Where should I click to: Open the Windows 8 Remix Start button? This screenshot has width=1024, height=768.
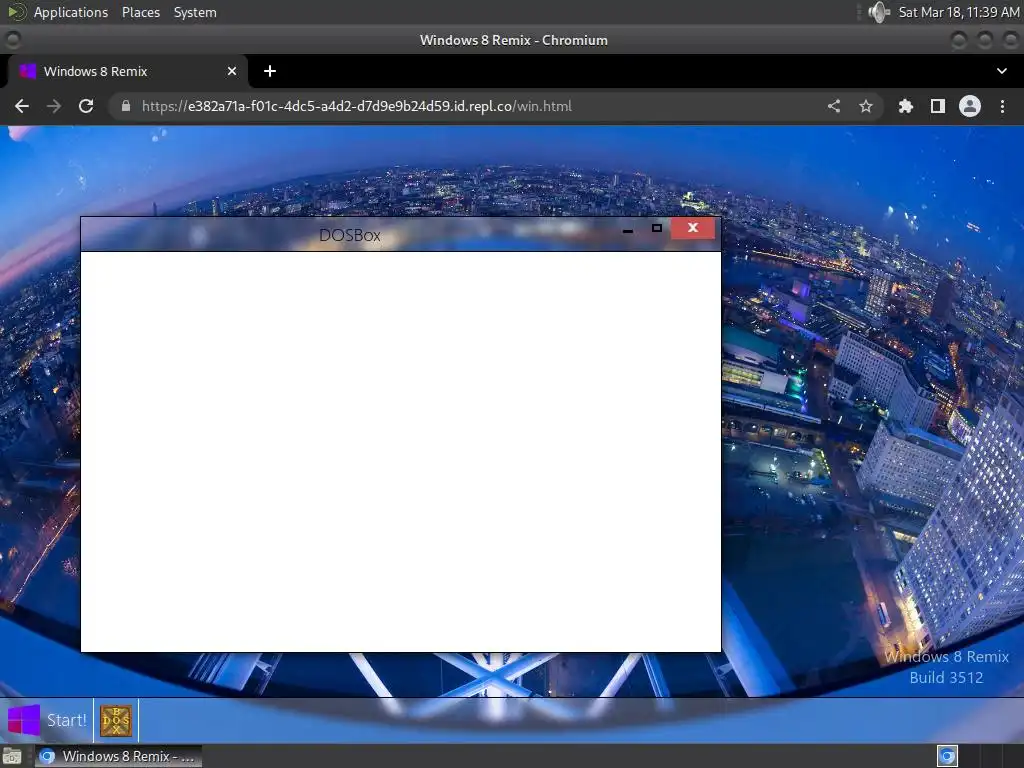[47, 720]
